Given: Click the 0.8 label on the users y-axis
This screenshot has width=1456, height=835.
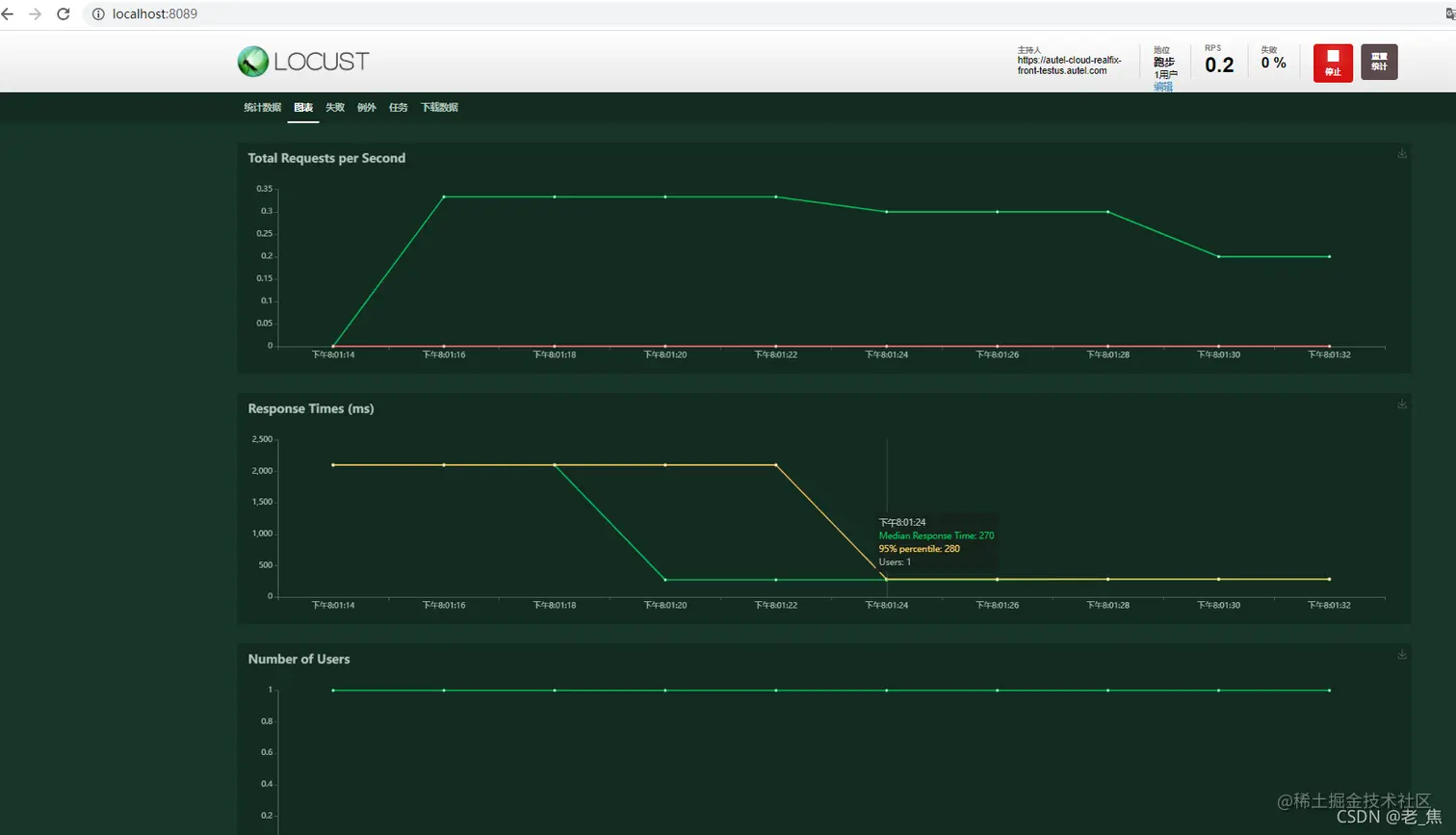Looking at the screenshot, I should click(267, 721).
